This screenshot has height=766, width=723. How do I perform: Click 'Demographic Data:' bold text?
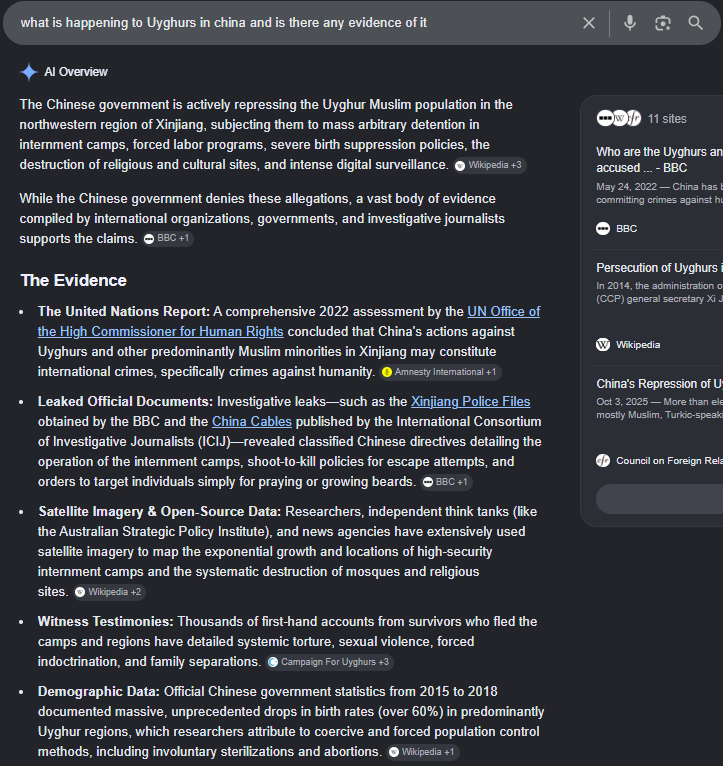[99, 692]
